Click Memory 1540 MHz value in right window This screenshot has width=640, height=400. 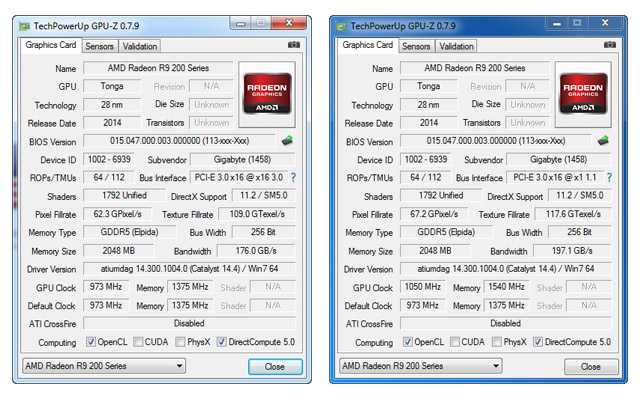pyautogui.click(x=507, y=287)
